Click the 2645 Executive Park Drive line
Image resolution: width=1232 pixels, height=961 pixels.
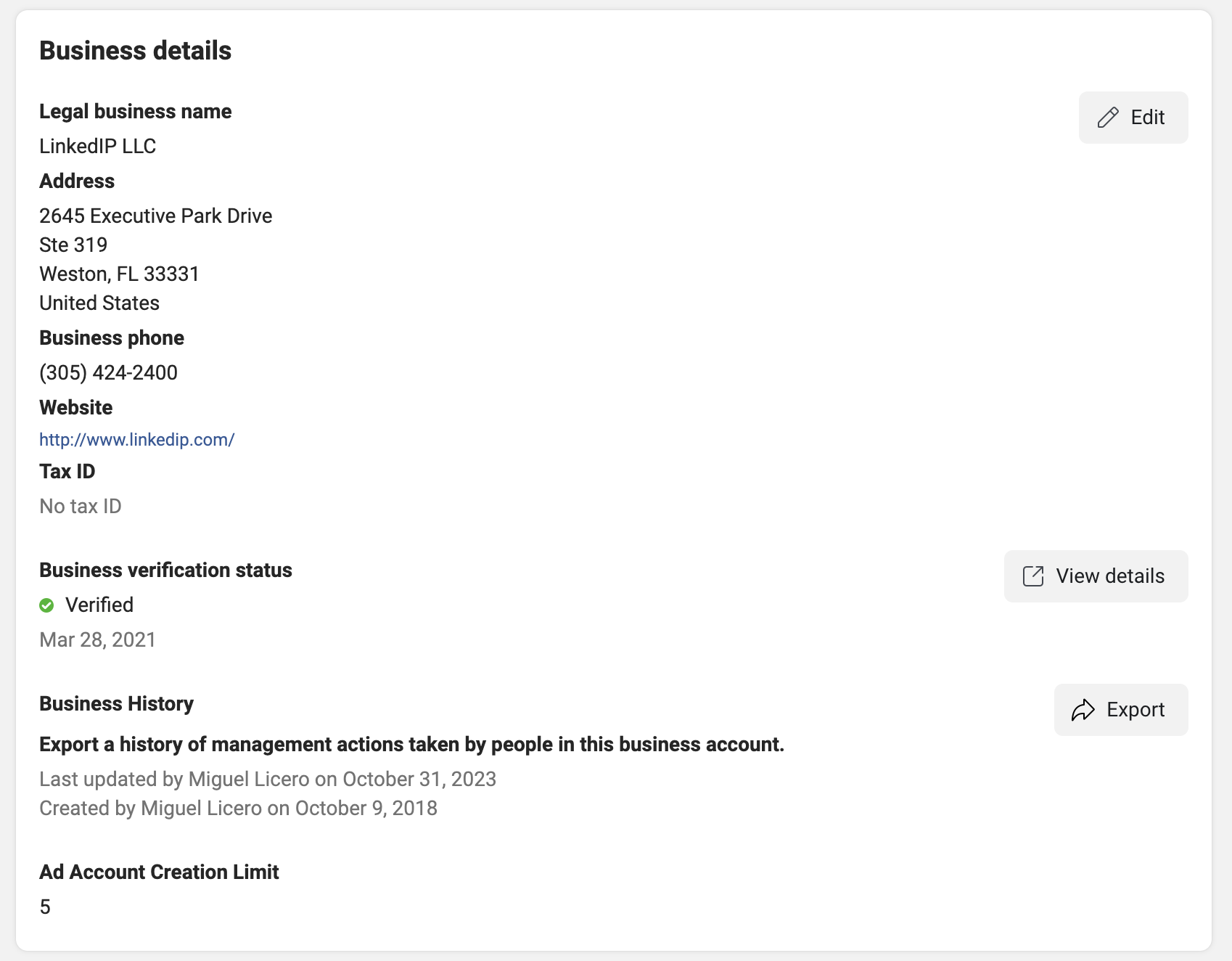(156, 216)
